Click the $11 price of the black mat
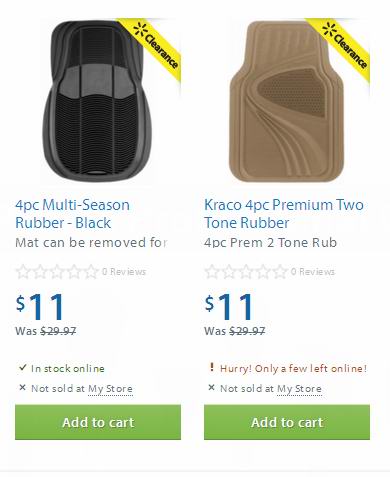Image resolution: width=390 pixels, height=477 pixels. (x=40, y=306)
